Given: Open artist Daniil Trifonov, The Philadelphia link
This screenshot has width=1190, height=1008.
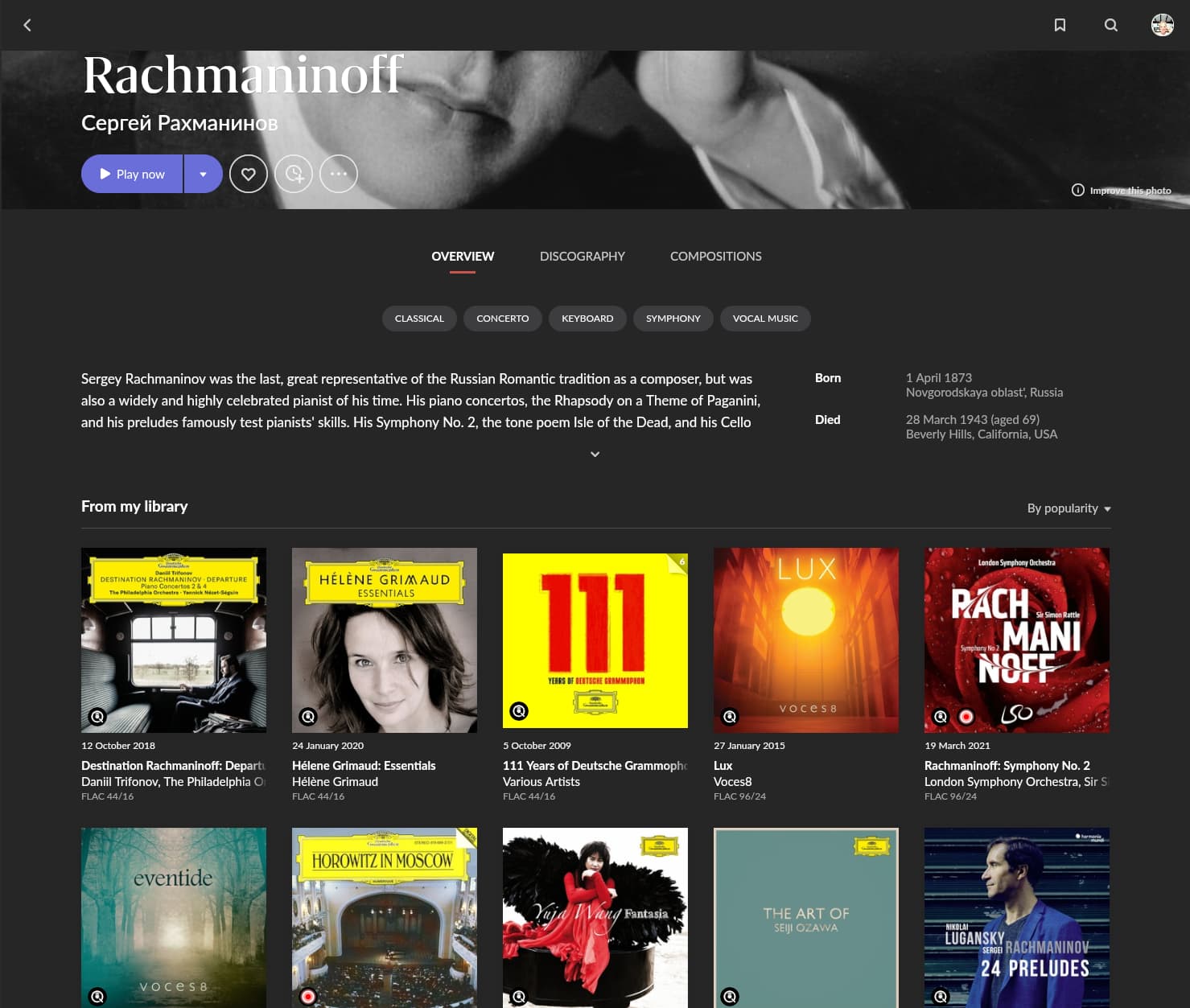Looking at the screenshot, I should [x=173, y=782].
